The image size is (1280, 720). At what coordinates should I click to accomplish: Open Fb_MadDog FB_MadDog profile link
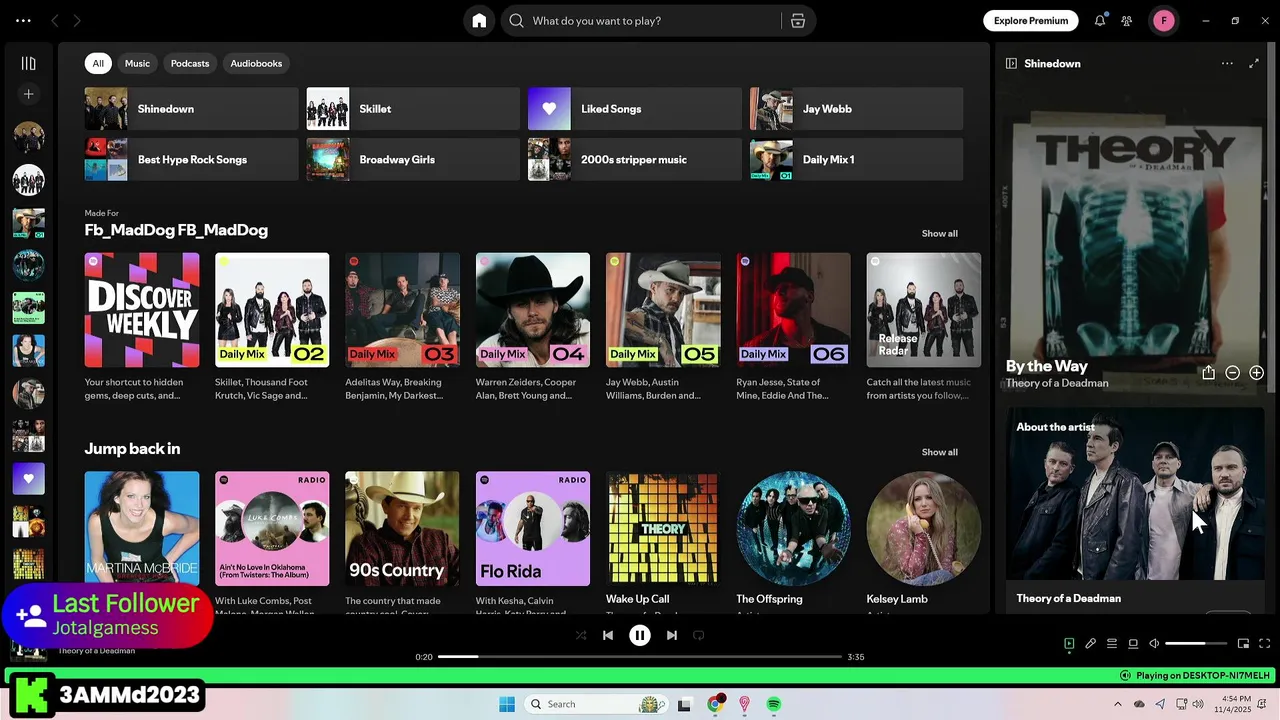coord(176,230)
